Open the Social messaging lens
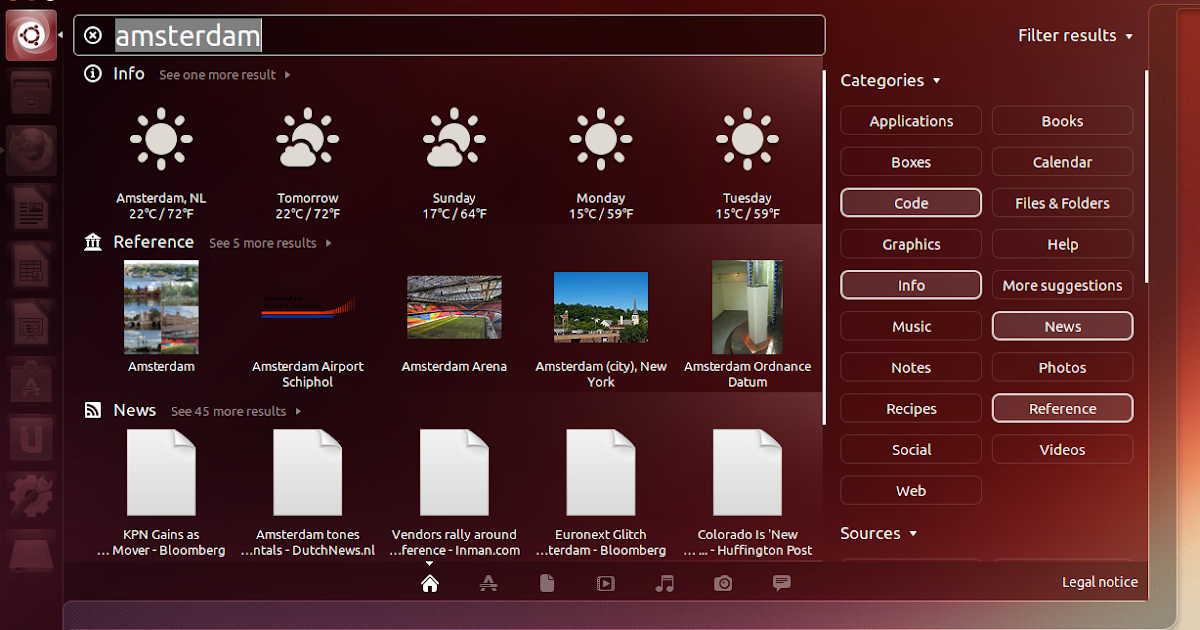 pos(781,583)
